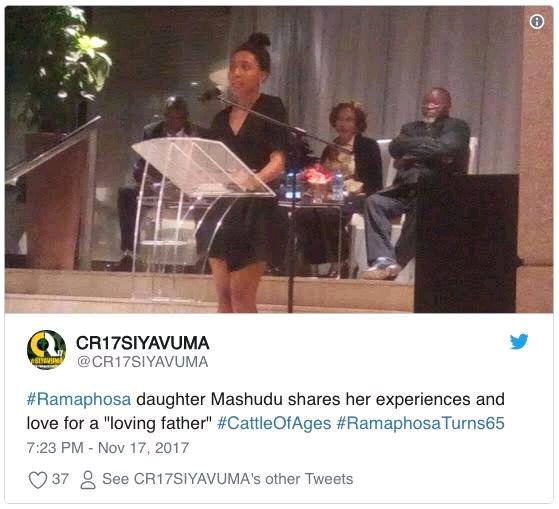Screen dimensions: 559x509
Task: Follow the #Ramaphosa hashtag
Action: tap(79, 399)
